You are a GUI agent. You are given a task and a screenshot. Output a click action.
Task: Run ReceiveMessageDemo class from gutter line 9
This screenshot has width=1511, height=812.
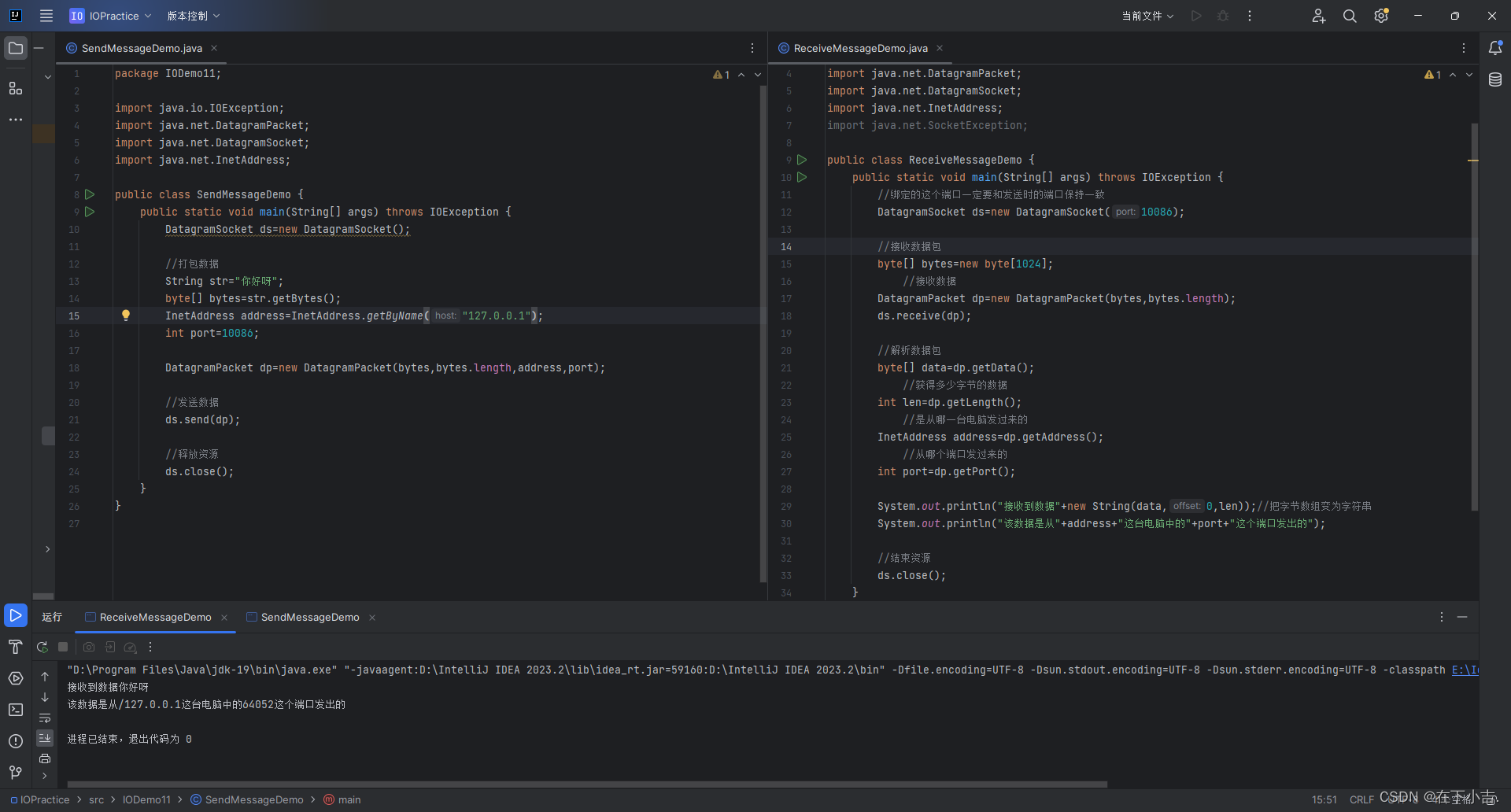(802, 160)
